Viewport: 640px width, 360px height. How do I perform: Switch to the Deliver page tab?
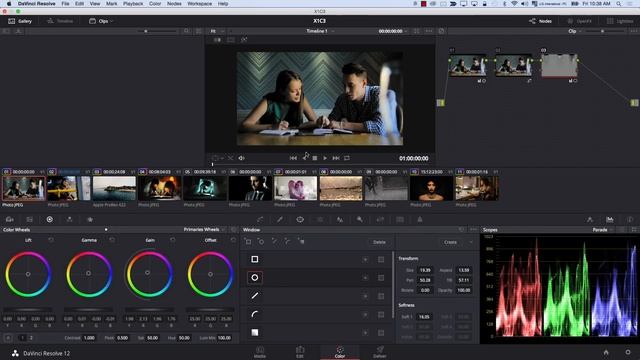(x=380, y=352)
